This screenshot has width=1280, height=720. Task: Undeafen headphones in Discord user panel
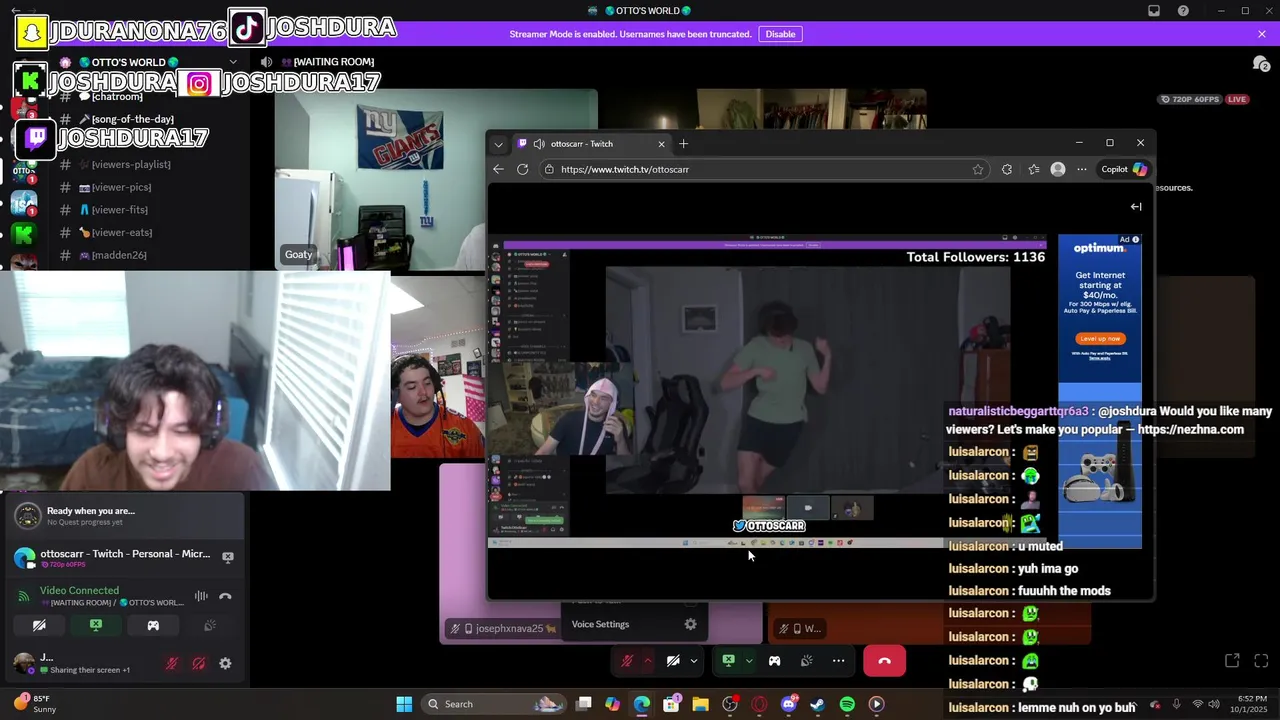[198, 663]
